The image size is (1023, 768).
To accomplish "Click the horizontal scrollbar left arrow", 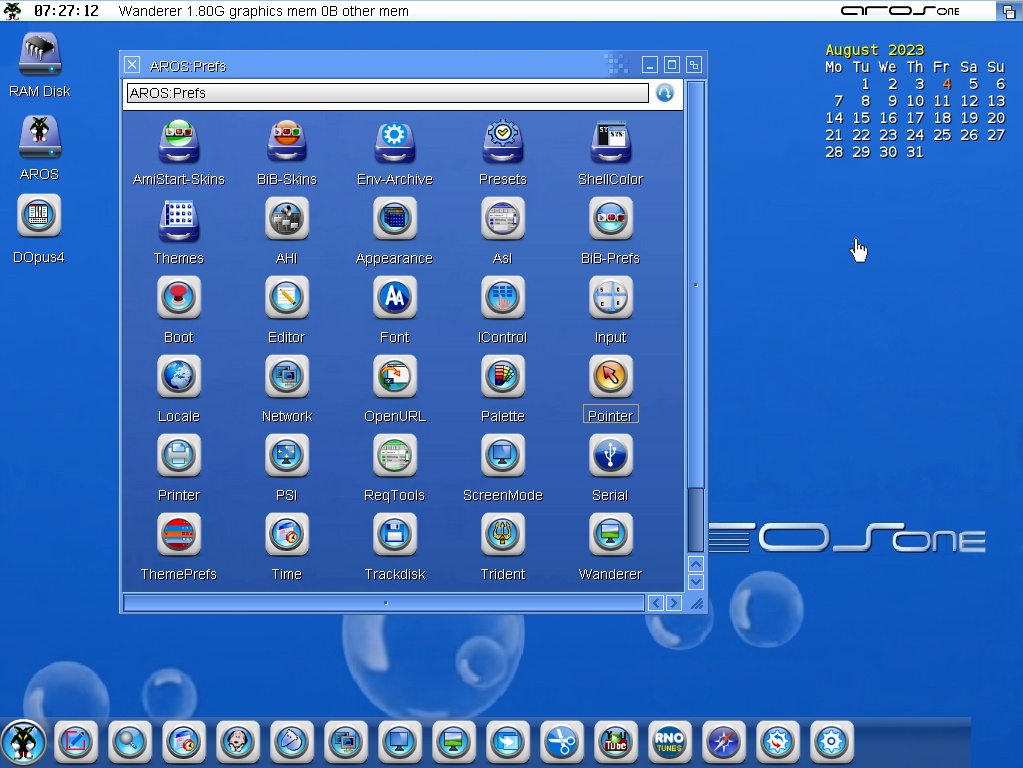I will point(656,603).
